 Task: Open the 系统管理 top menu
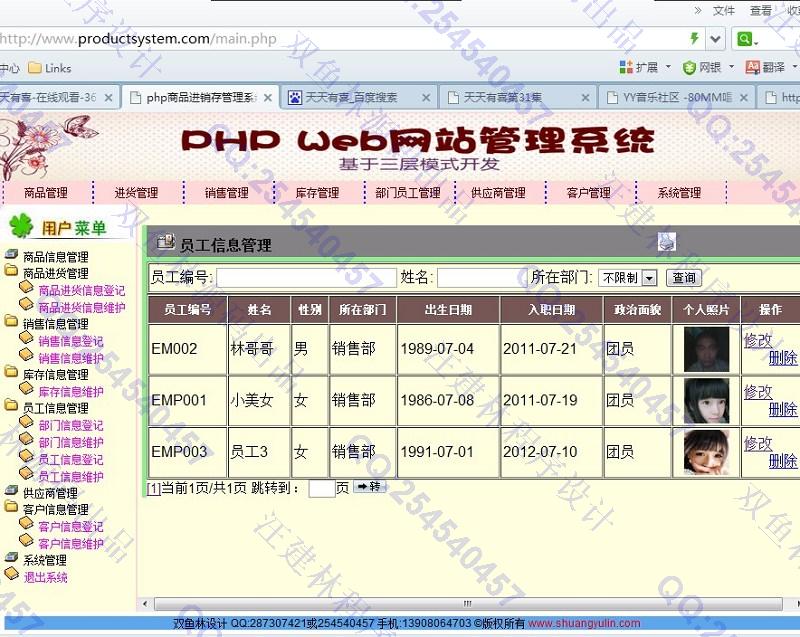tap(679, 193)
